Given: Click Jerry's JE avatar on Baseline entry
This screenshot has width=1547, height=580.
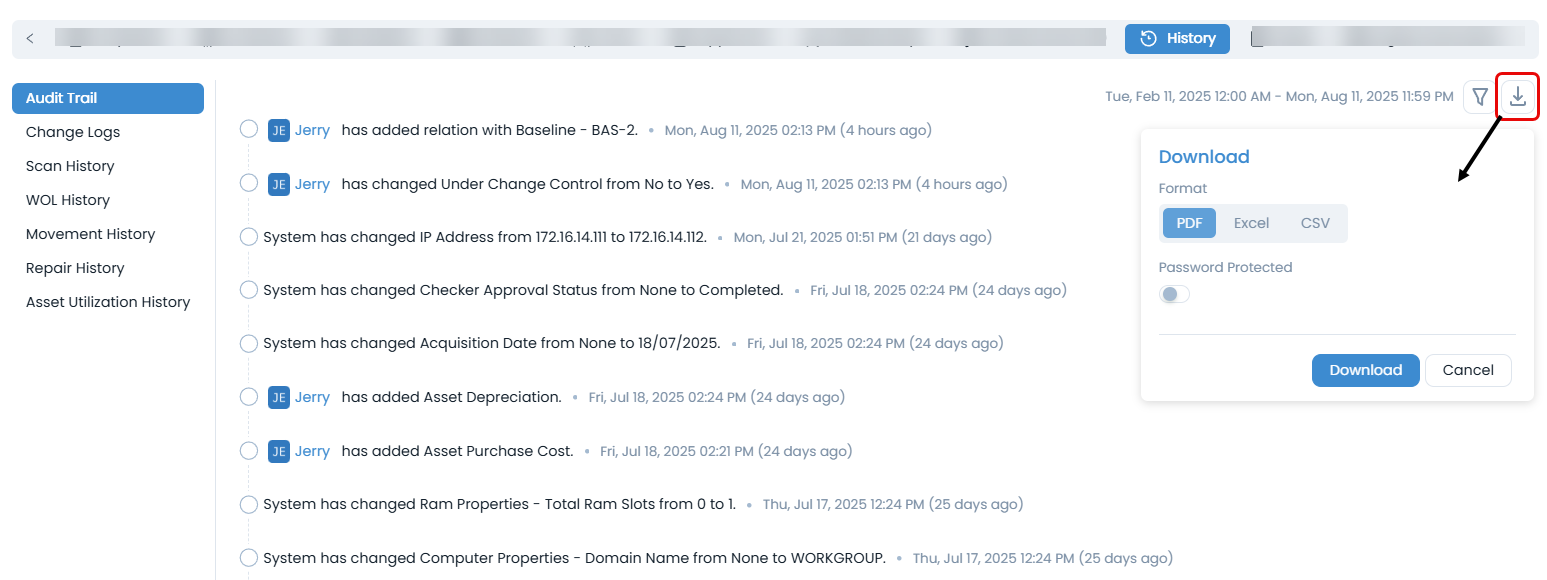Looking at the screenshot, I should pos(279,130).
